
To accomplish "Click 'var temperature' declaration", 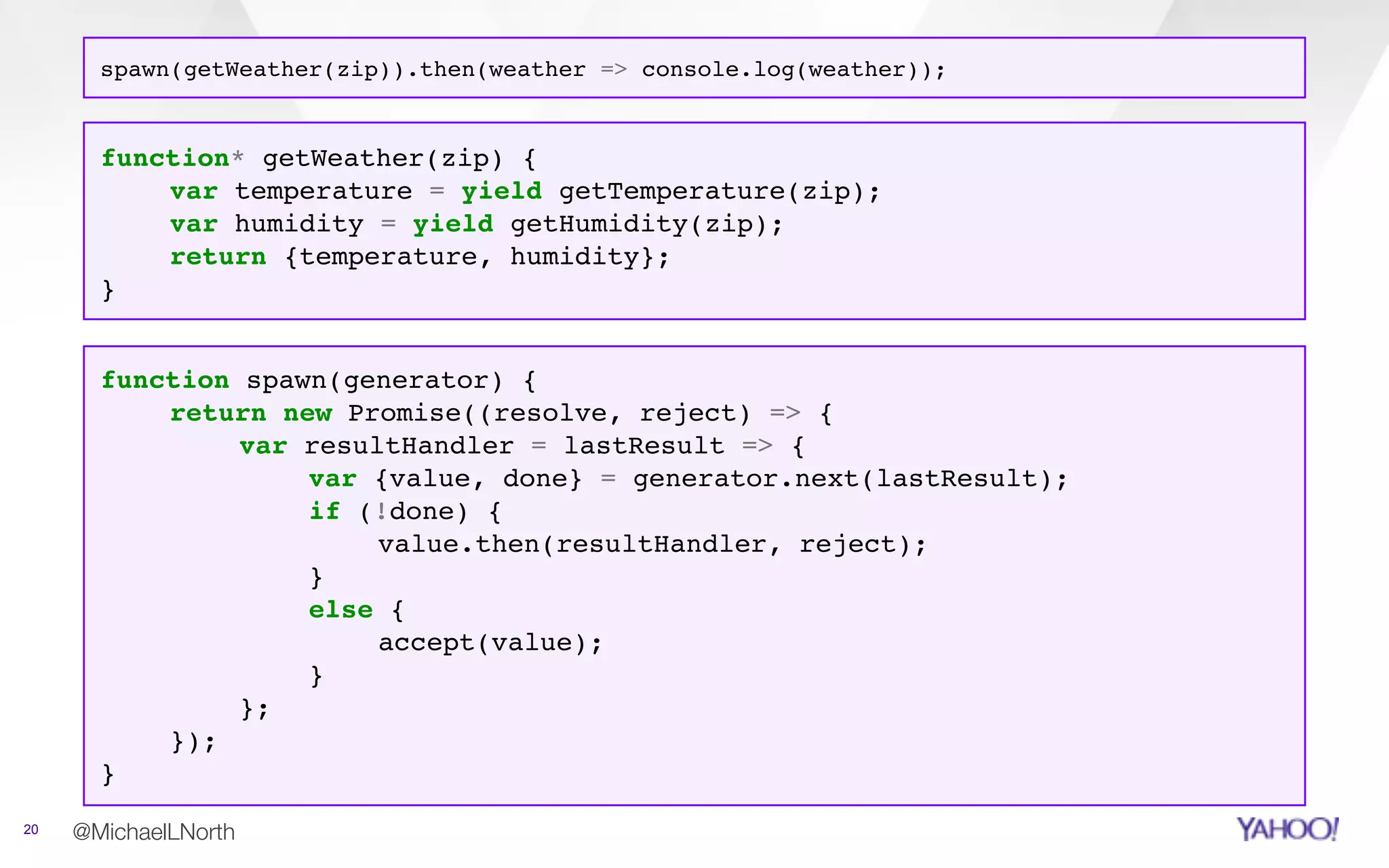I will (291, 191).
